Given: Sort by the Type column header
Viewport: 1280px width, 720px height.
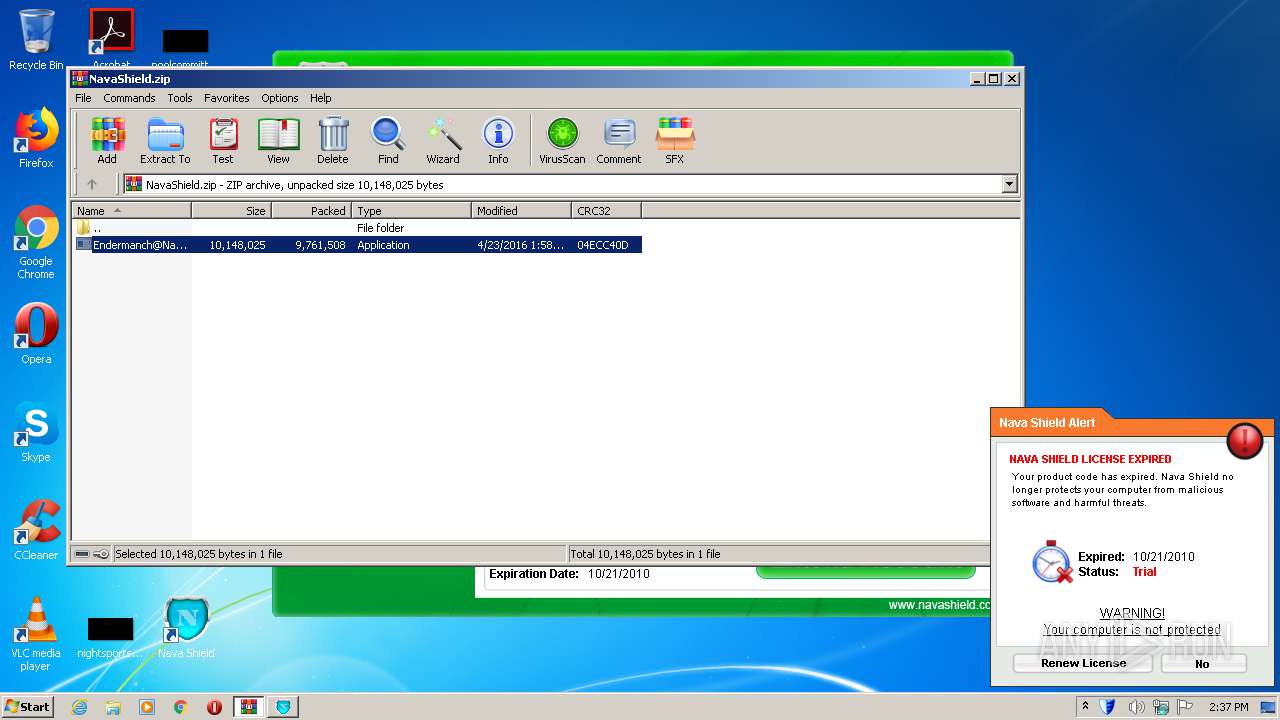Looking at the screenshot, I should point(412,210).
